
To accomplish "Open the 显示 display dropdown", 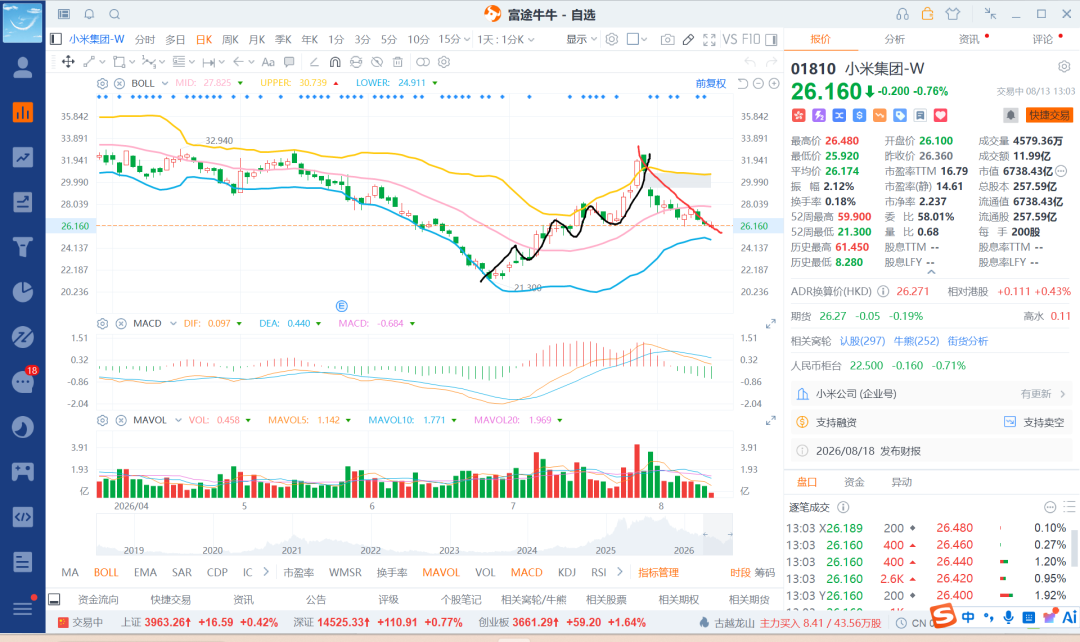I will click(x=581, y=40).
